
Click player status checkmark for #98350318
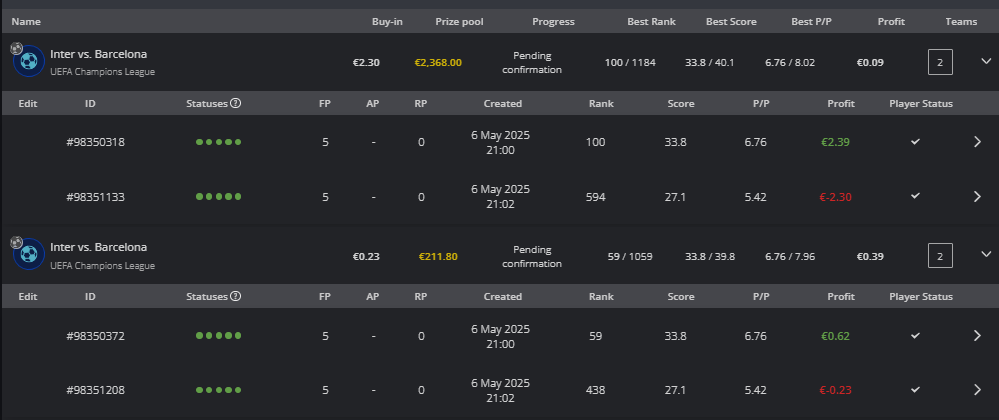916,141
